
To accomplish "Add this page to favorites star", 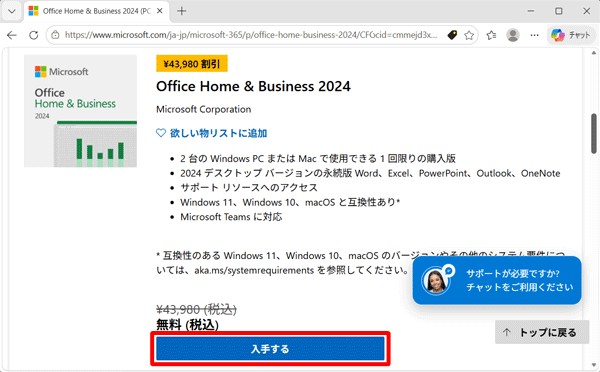I will pyautogui.click(x=469, y=35).
